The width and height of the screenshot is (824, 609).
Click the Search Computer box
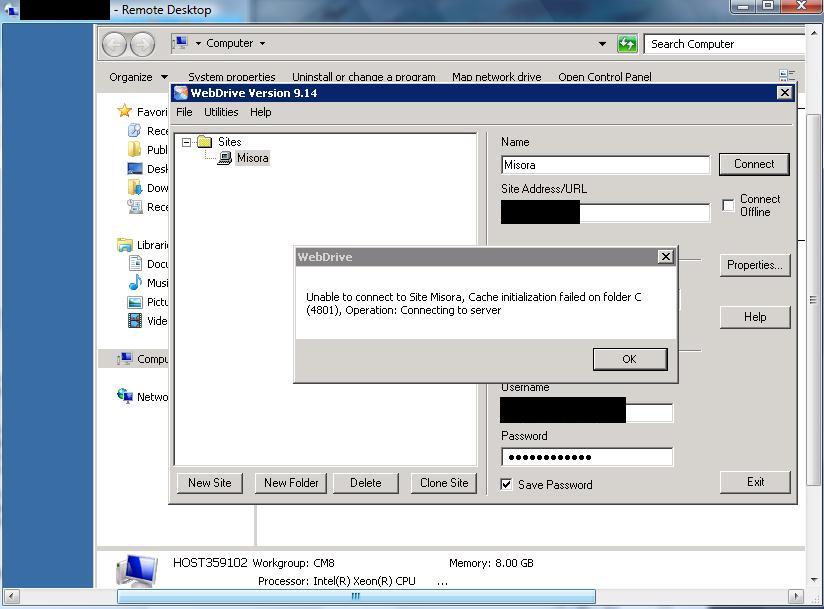tap(725, 44)
